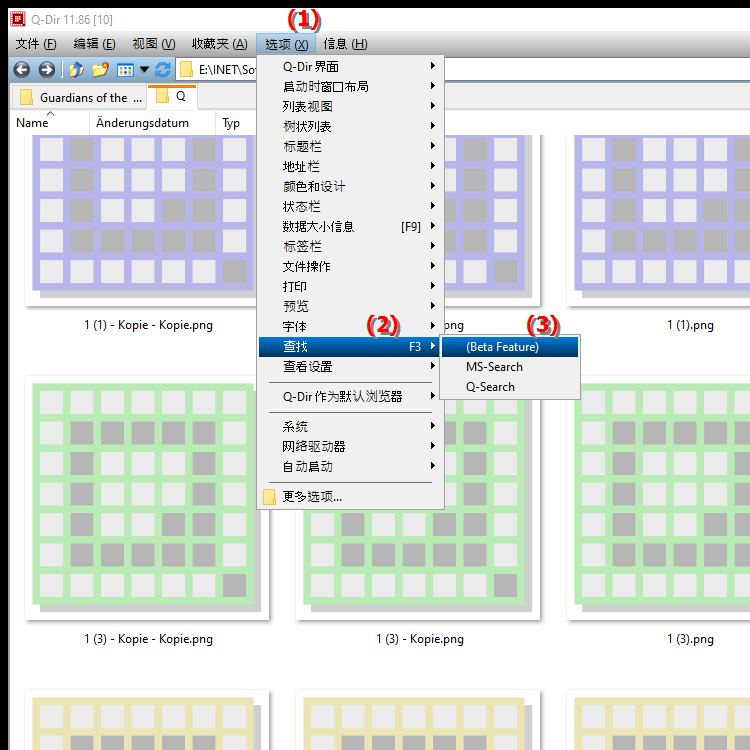The height and width of the screenshot is (750, 750).
Task: Click file name 1 (3) - Kopie.png
Action: (x=419, y=639)
